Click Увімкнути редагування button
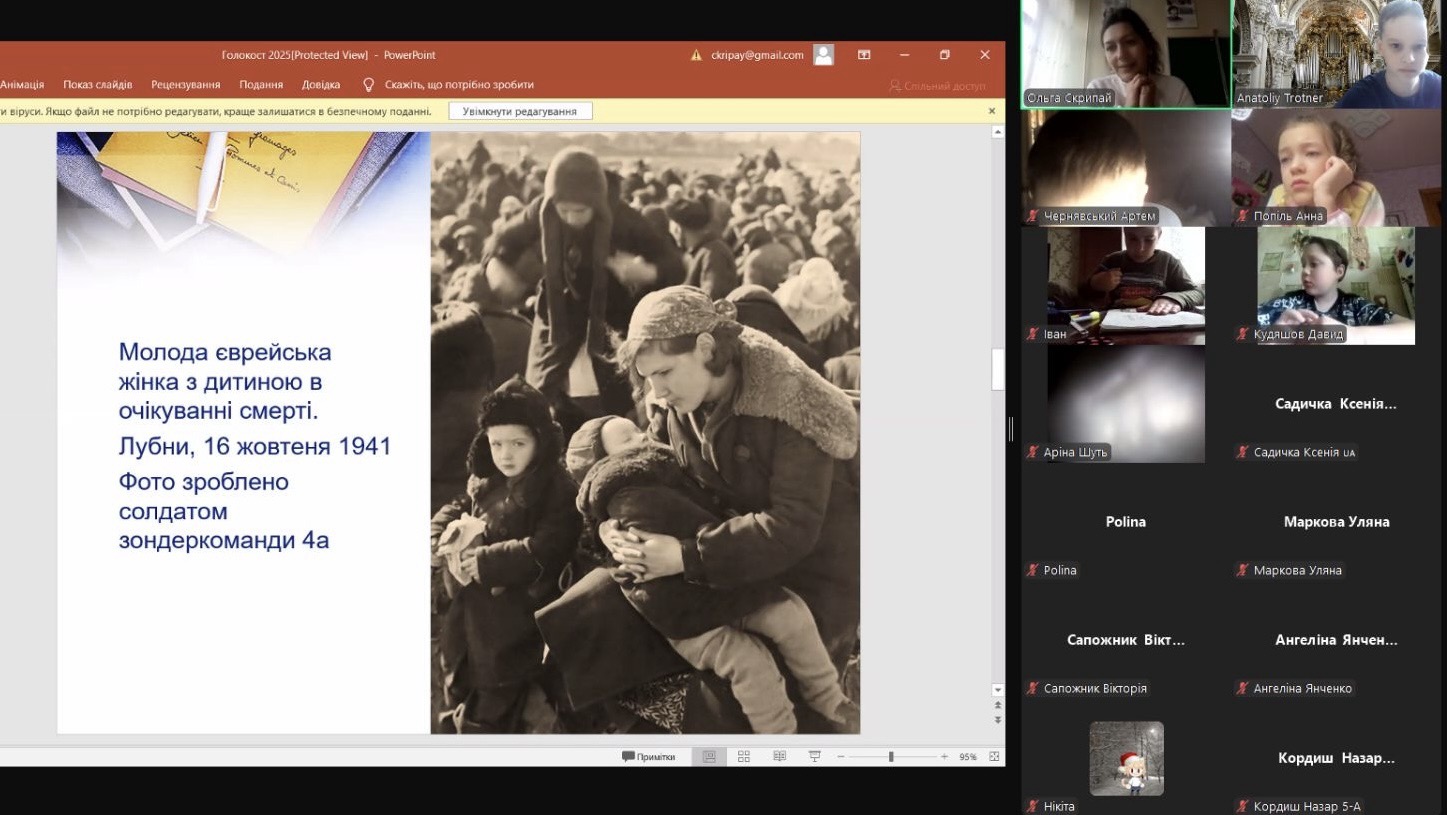Viewport: 1447px width, 815px height. pos(520,111)
